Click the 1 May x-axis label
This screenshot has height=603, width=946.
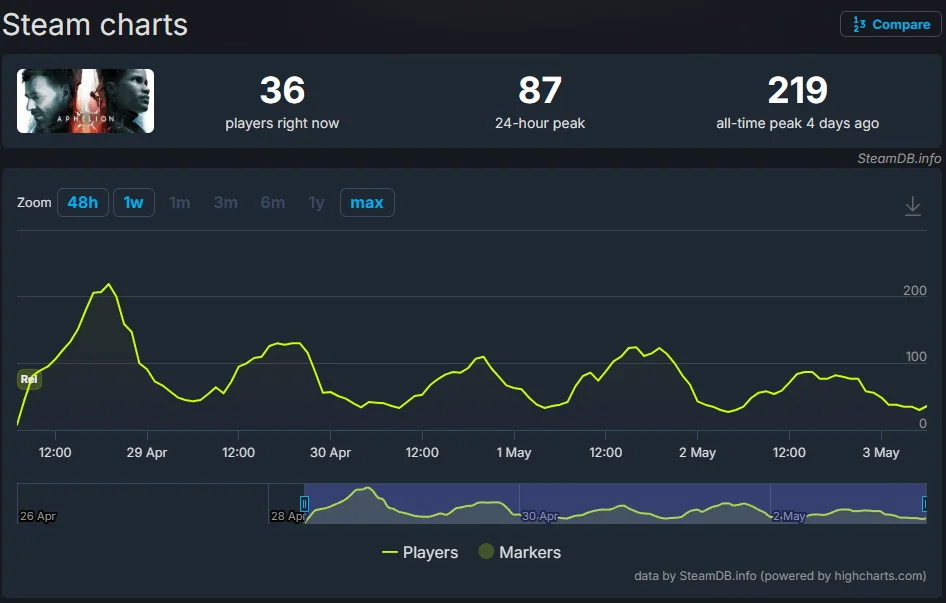[514, 452]
